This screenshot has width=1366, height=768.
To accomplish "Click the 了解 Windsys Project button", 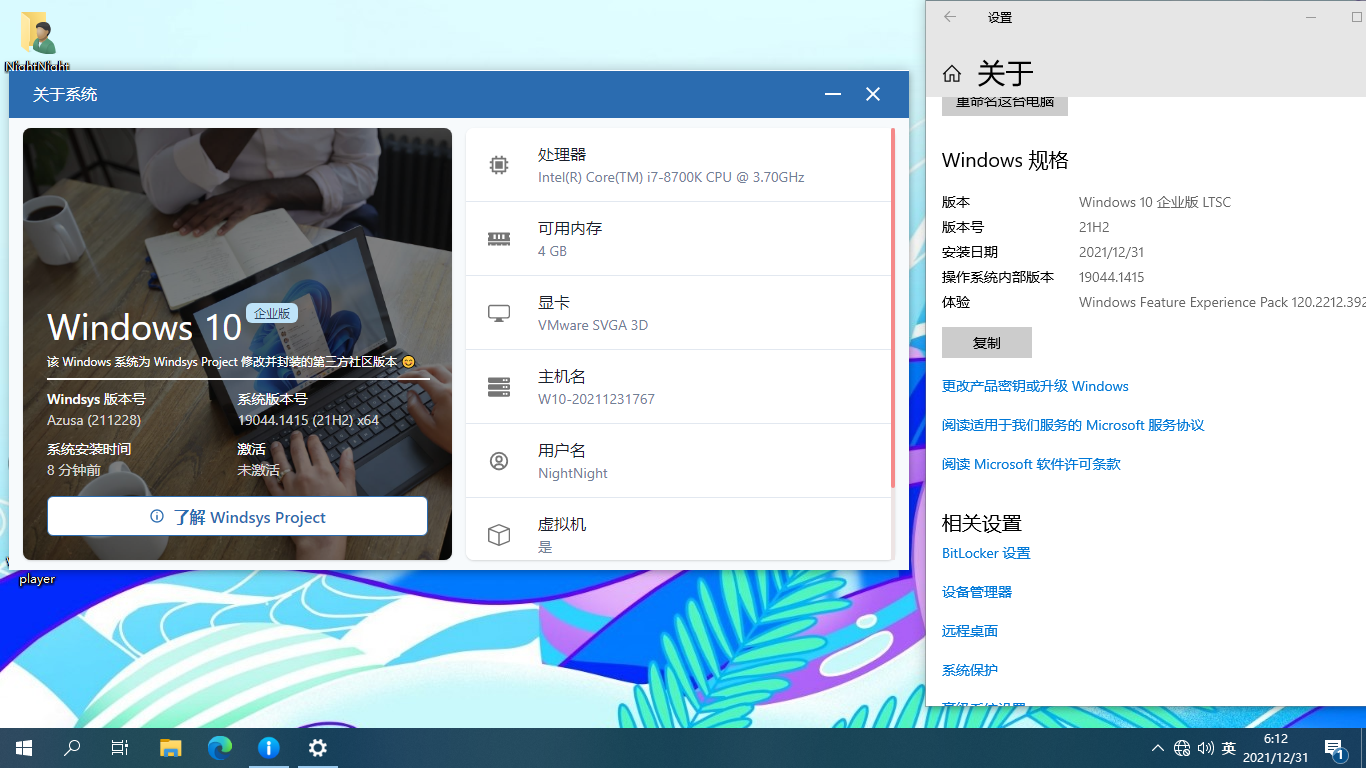I will (x=237, y=517).
